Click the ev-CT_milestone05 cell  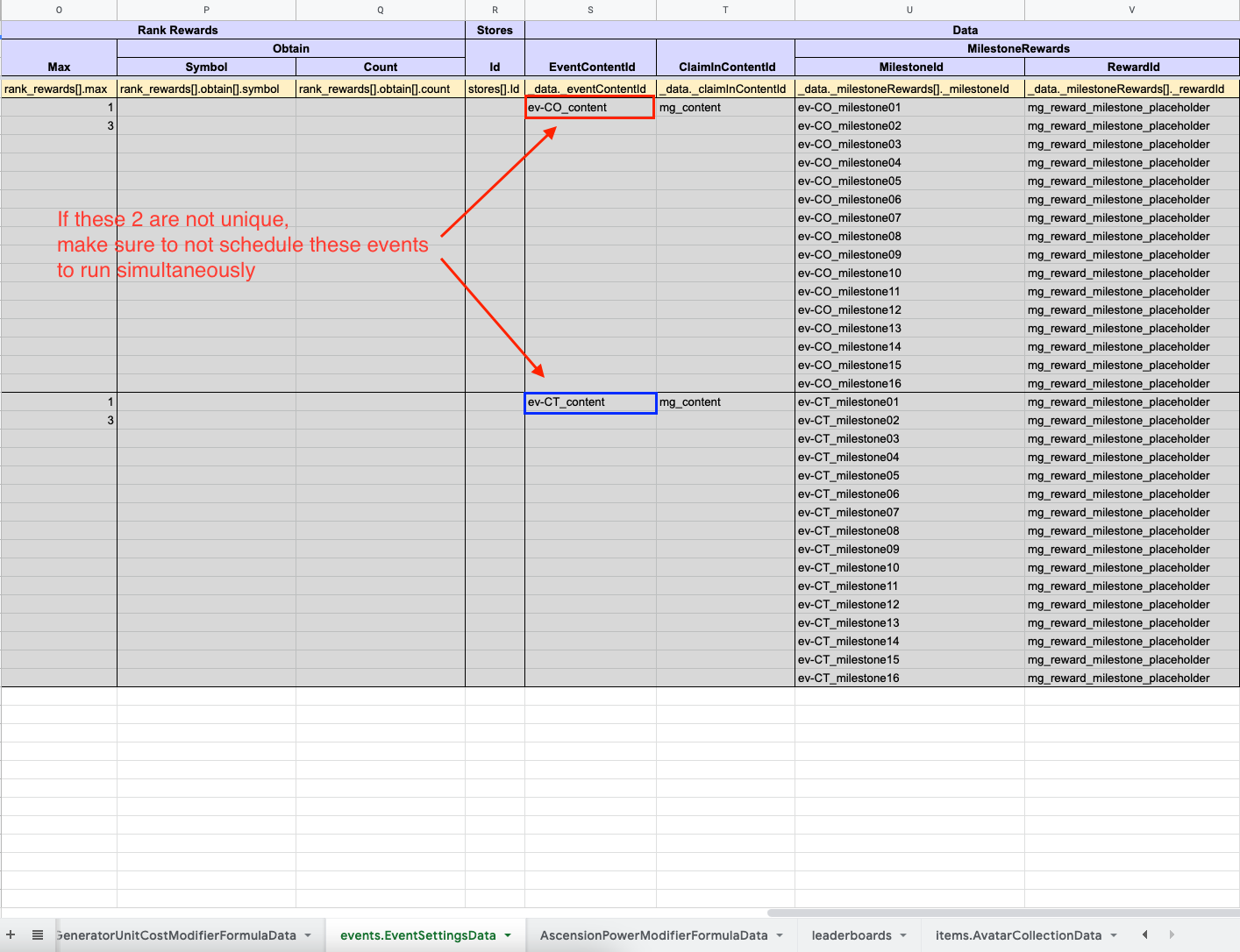click(x=909, y=475)
